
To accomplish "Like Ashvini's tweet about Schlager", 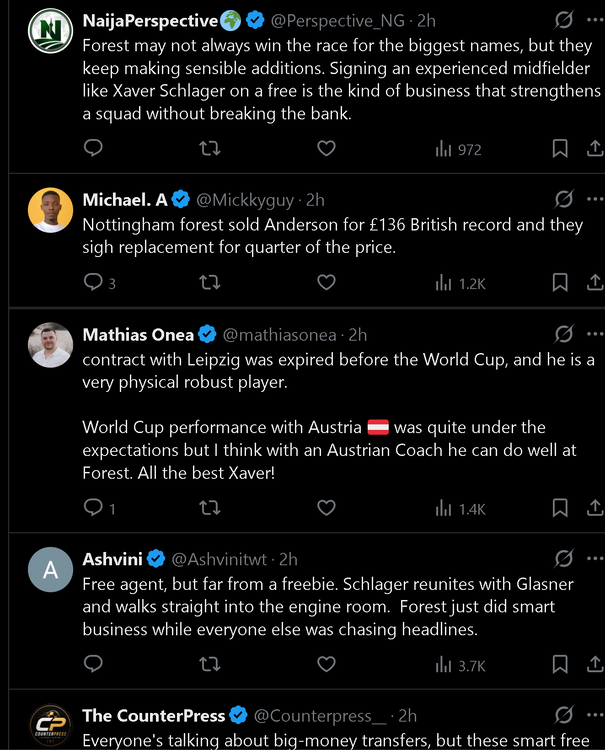I will click(326, 664).
